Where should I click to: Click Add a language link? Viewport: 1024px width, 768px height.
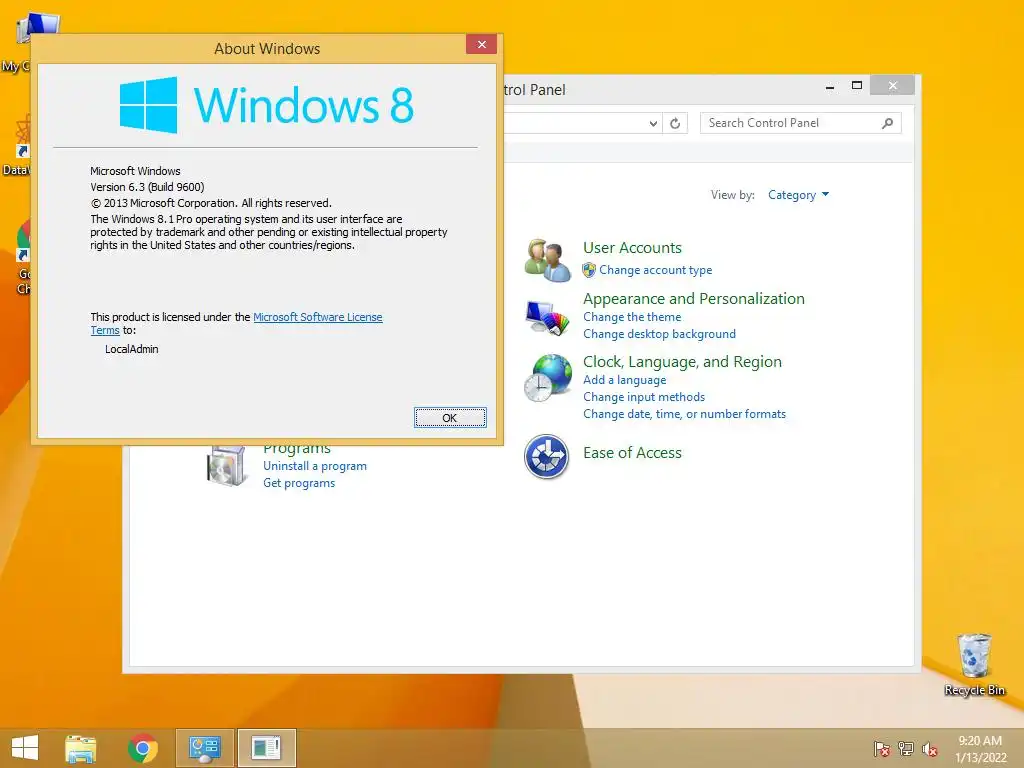625,379
